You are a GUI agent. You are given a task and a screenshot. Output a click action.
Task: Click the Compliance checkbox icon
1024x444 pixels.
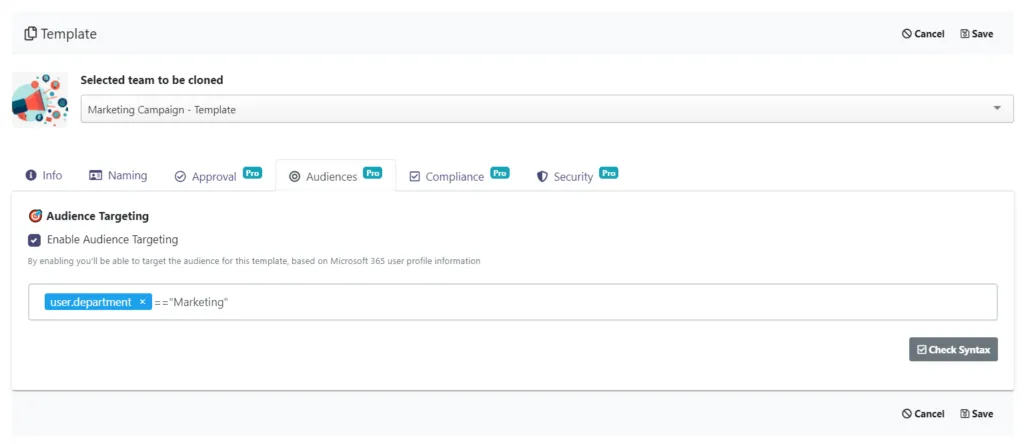click(415, 177)
